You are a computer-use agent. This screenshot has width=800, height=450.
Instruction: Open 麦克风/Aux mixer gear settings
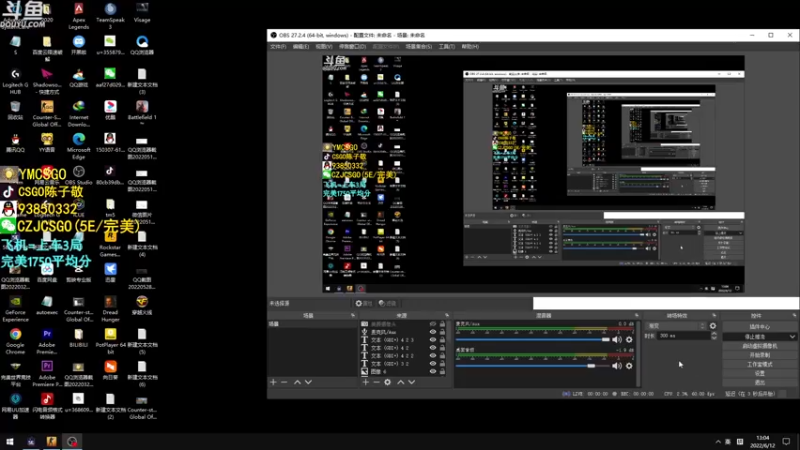click(x=629, y=339)
